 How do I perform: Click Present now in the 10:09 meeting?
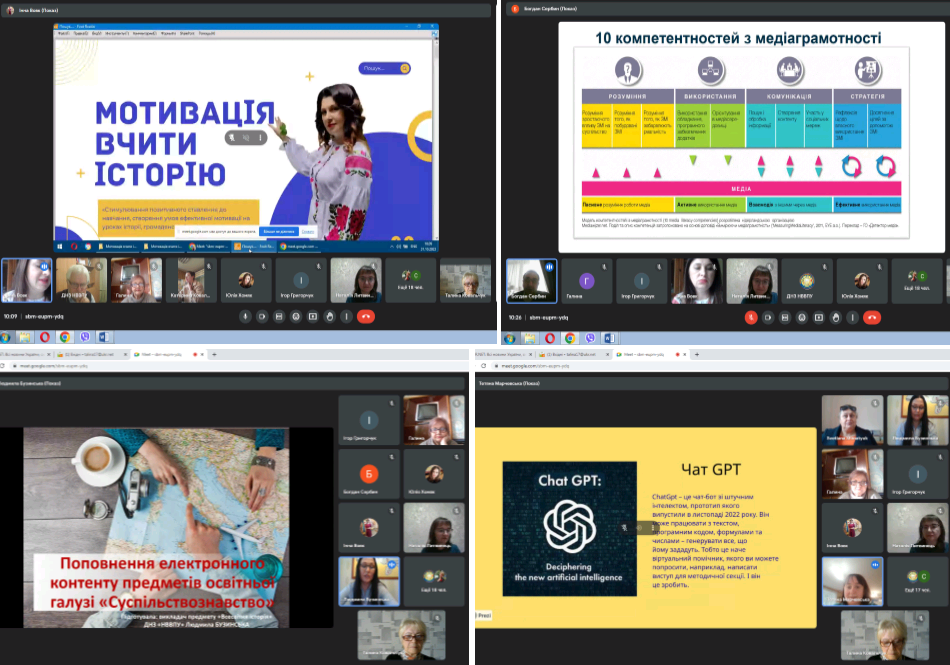pyautogui.click(x=313, y=316)
